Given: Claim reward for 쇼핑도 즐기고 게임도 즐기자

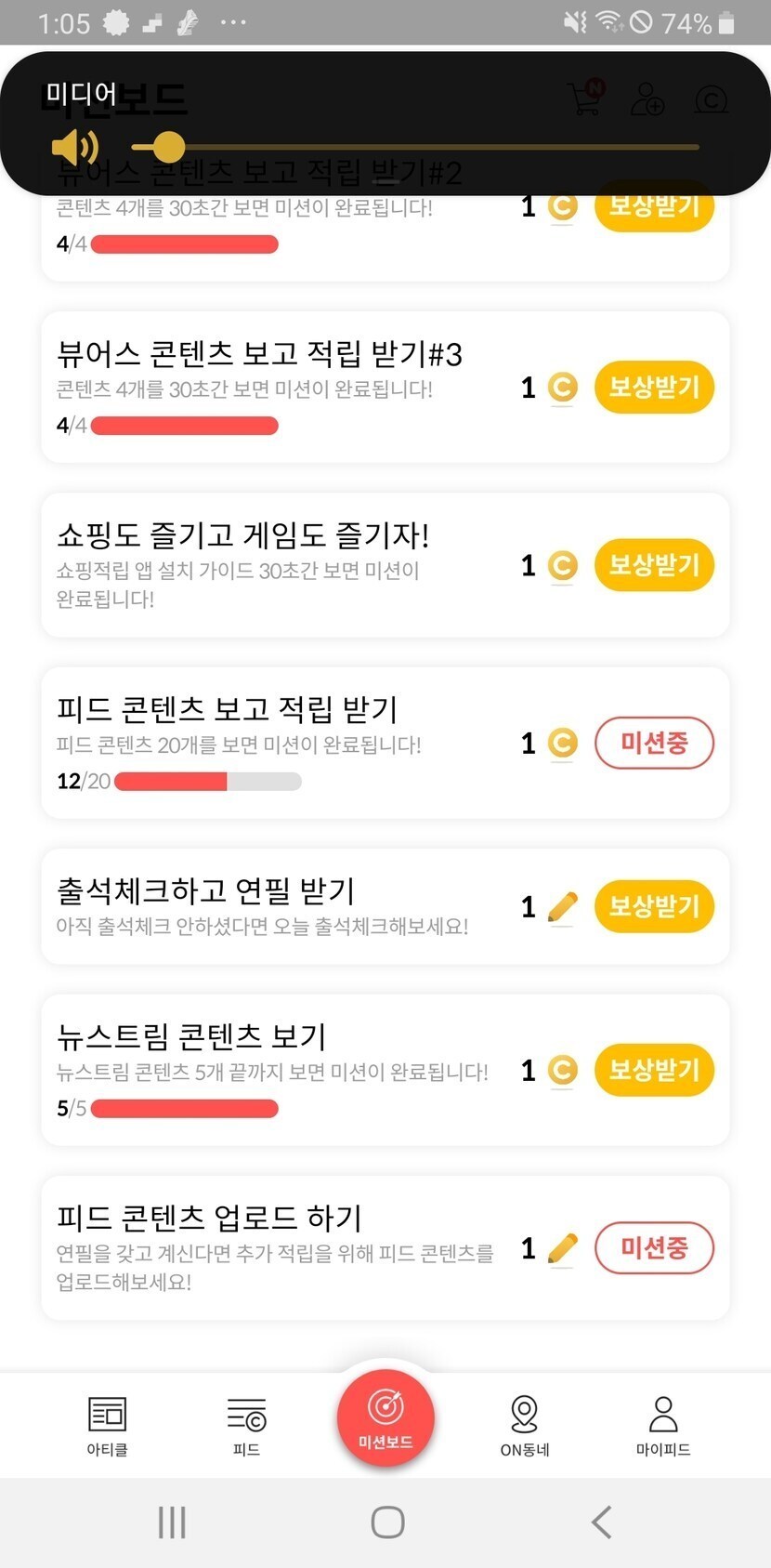Looking at the screenshot, I should pyautogui.click(x=654, y=565).
